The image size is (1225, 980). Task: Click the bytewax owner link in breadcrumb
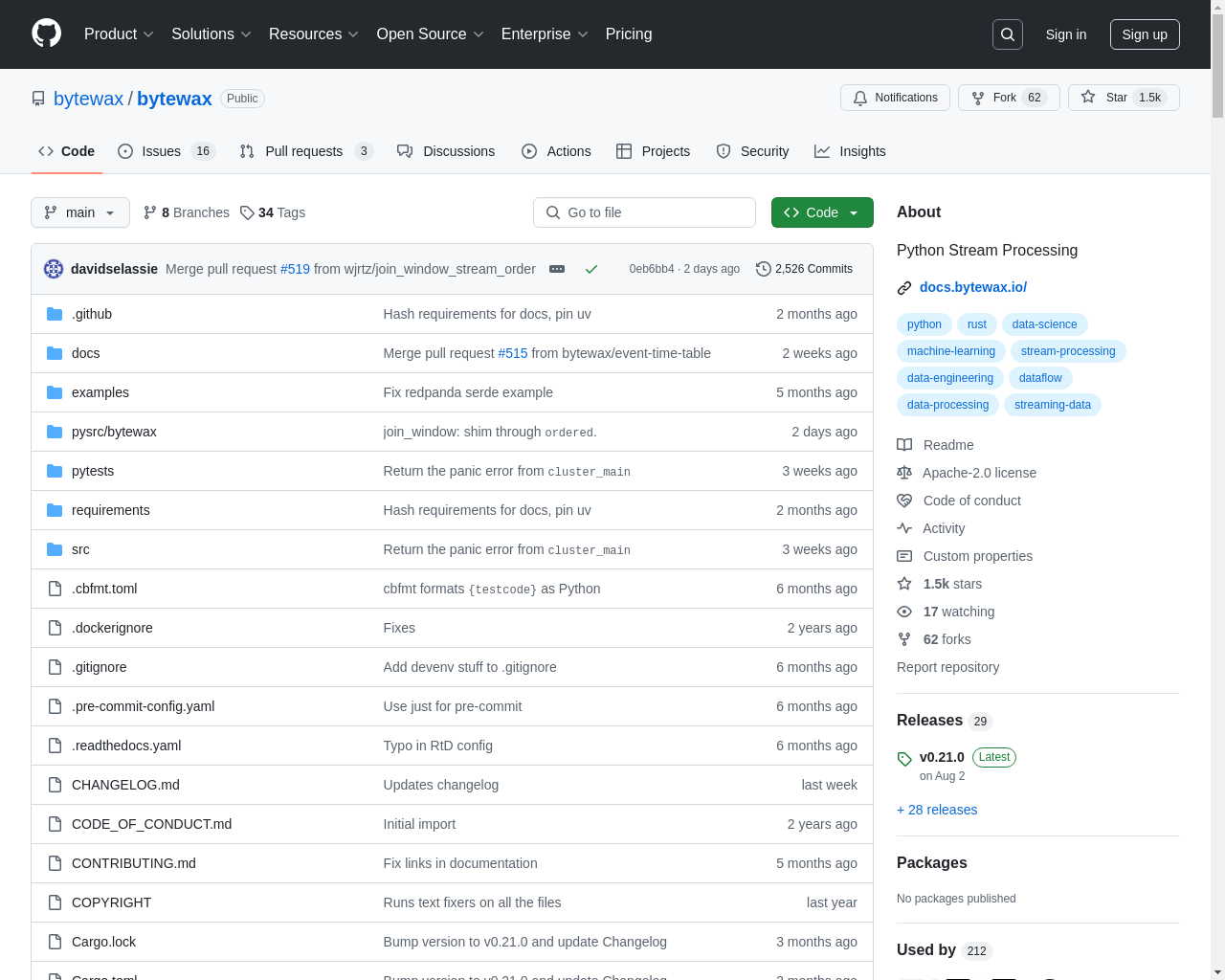pyautogui.click(x=88, y=99)
